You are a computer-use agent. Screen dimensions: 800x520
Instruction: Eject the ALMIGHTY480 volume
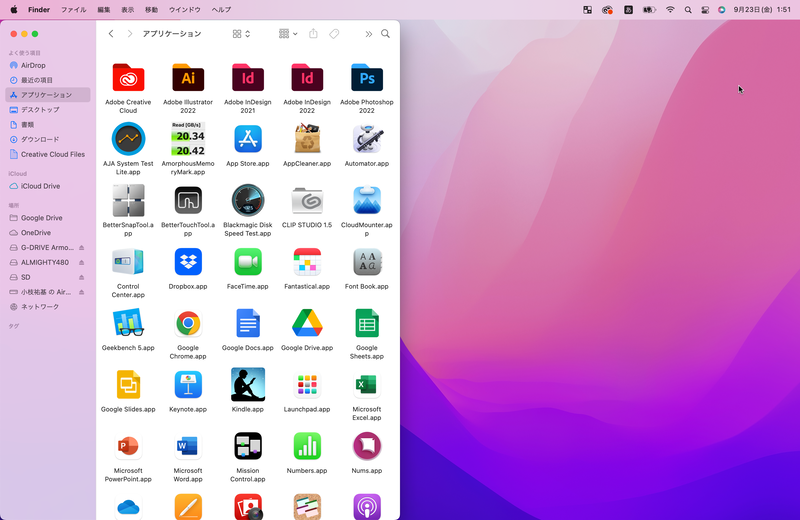(x=82, y=262)
